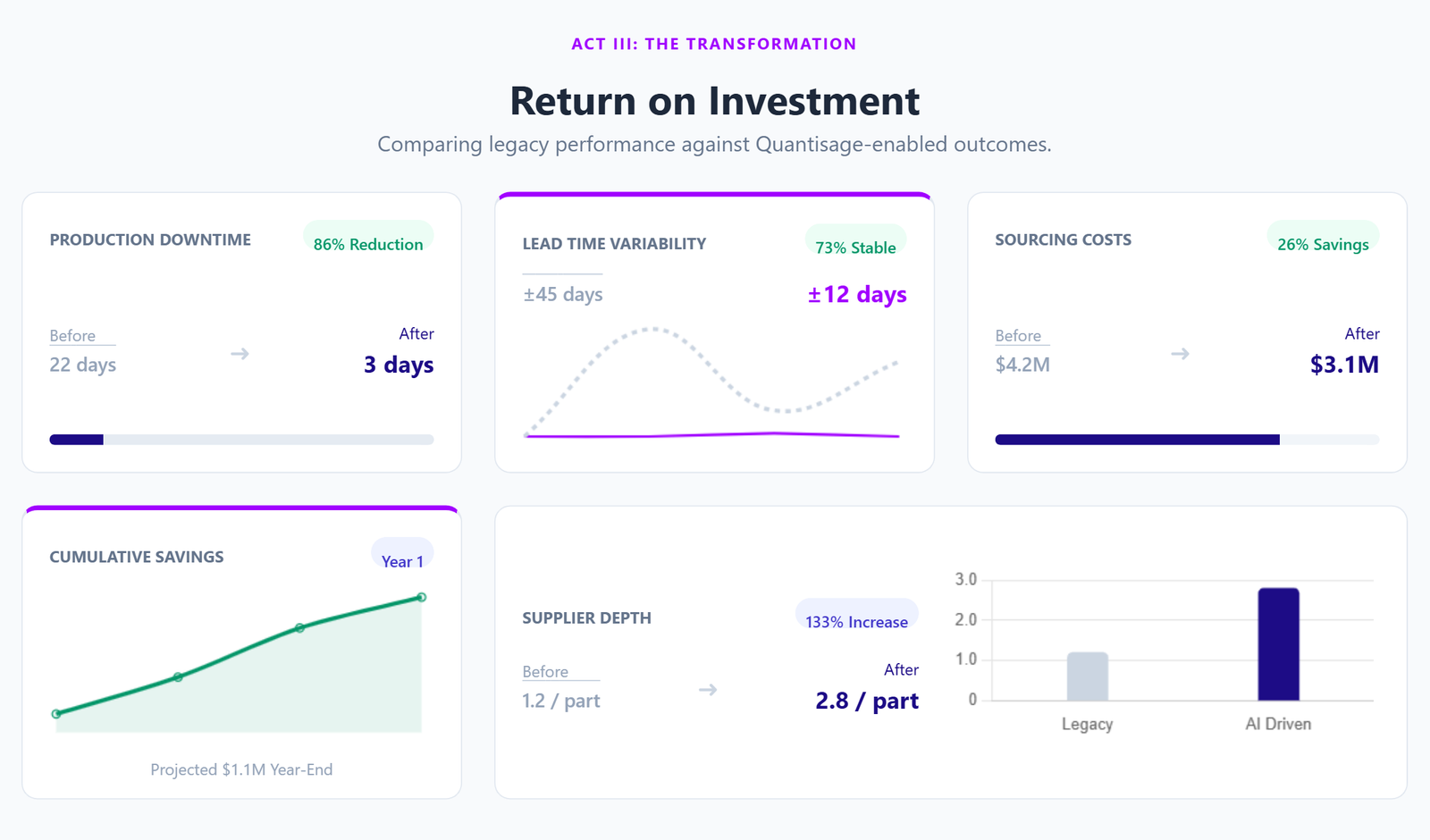Click the arrow in Sourcing Costs card
Image resolution: width=1430 pixels, height=840 pixels.
tap(1180, 354)
